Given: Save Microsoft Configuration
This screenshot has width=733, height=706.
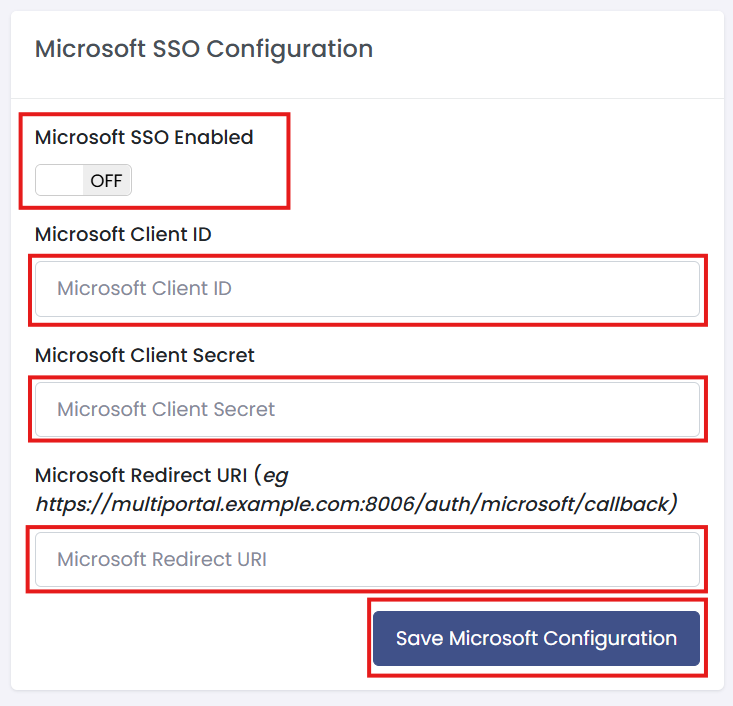Looking at the screenshot, I should (536, 638).
